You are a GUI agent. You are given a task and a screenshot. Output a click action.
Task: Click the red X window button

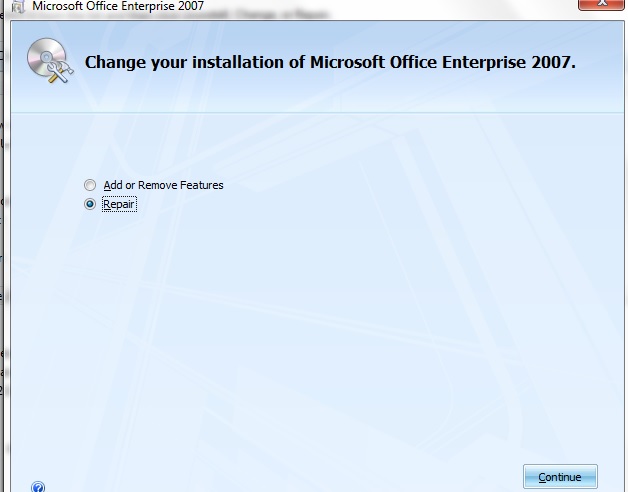pyautogui.click(x=600, y=5)
